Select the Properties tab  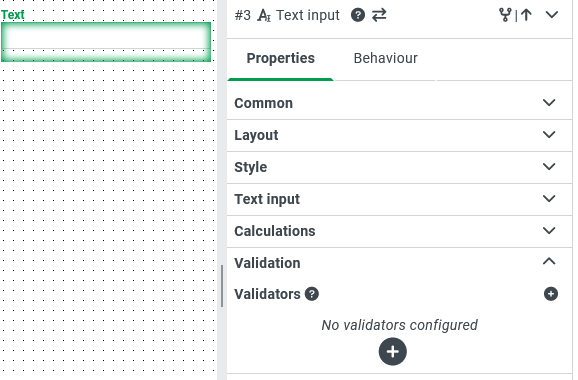click(x=281, y=58)
